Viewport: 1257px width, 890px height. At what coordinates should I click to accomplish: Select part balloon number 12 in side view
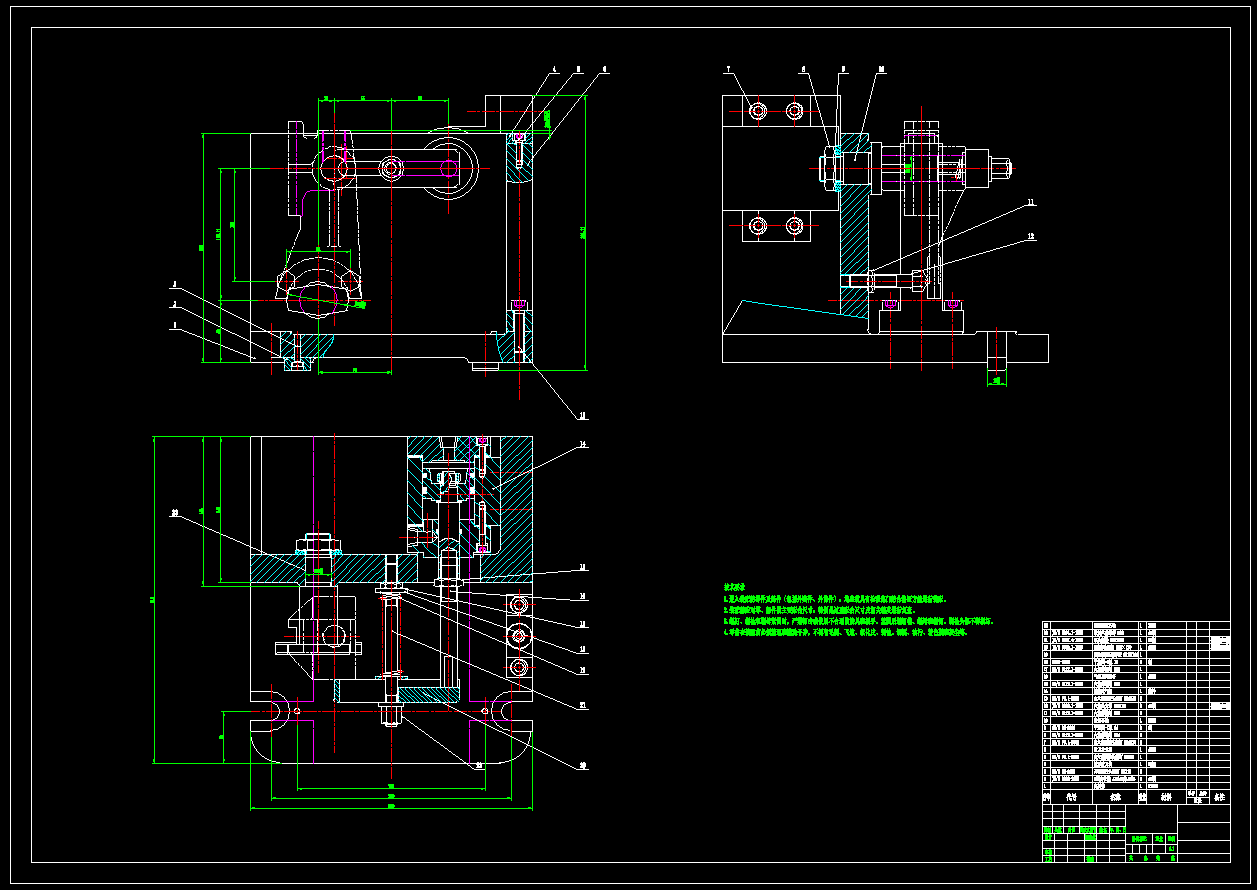1030,237
